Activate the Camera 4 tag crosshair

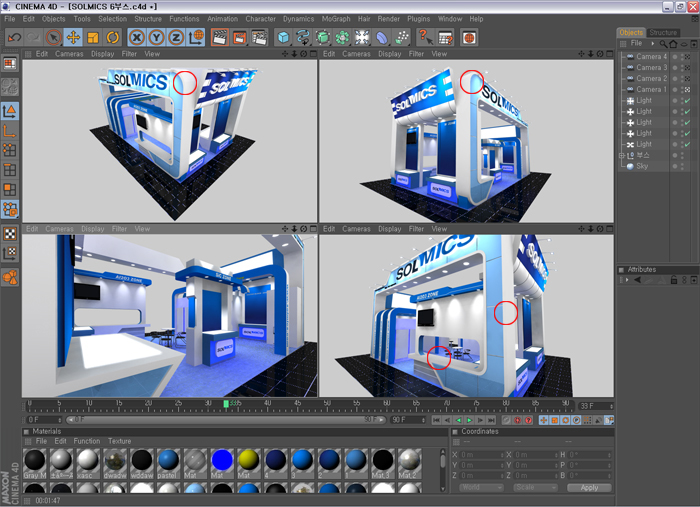click(688, 57)
